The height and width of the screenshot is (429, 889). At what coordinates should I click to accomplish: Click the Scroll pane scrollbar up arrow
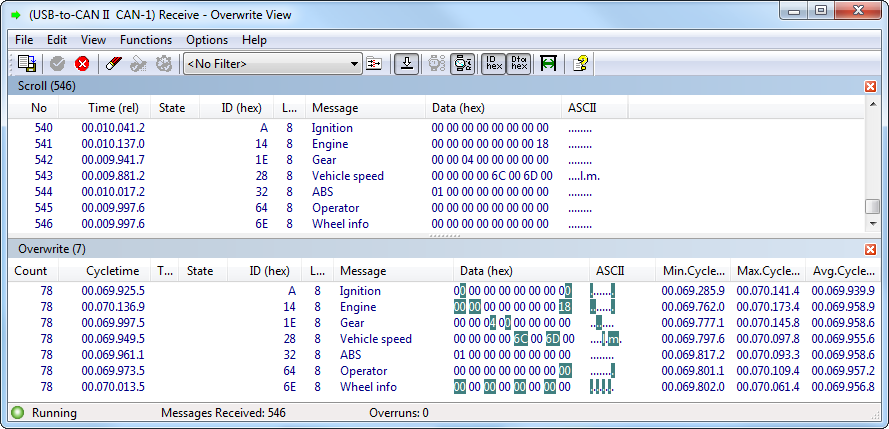[873, 103]
